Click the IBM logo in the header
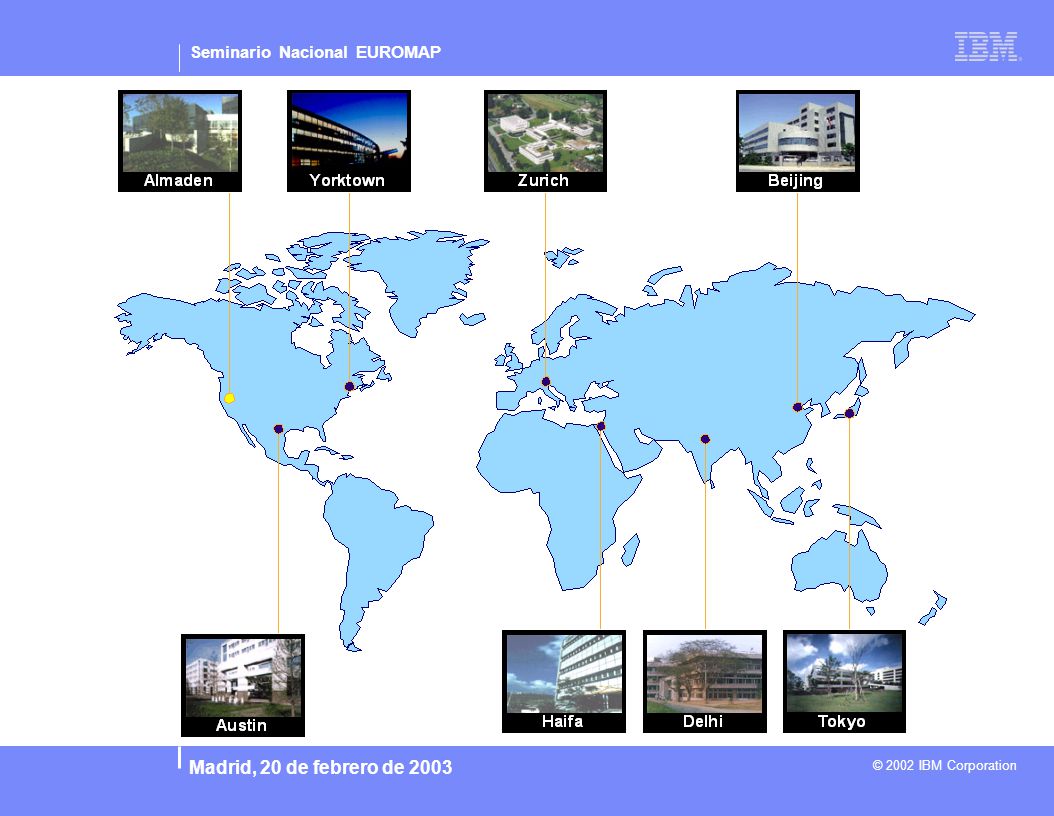 tap(987, 46)
